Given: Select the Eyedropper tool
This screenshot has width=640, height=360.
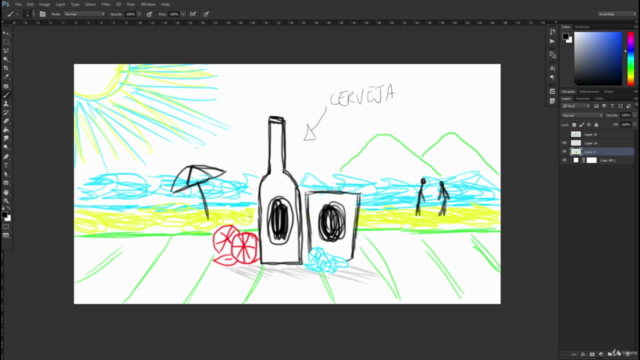Looking at the screenshot, I should (x=6, y=77).
